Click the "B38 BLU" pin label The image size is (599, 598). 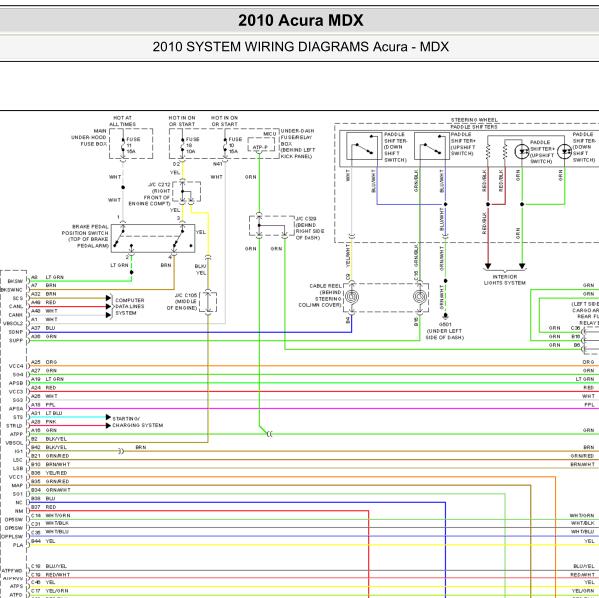pyautogui.click(x=43, y=499)
